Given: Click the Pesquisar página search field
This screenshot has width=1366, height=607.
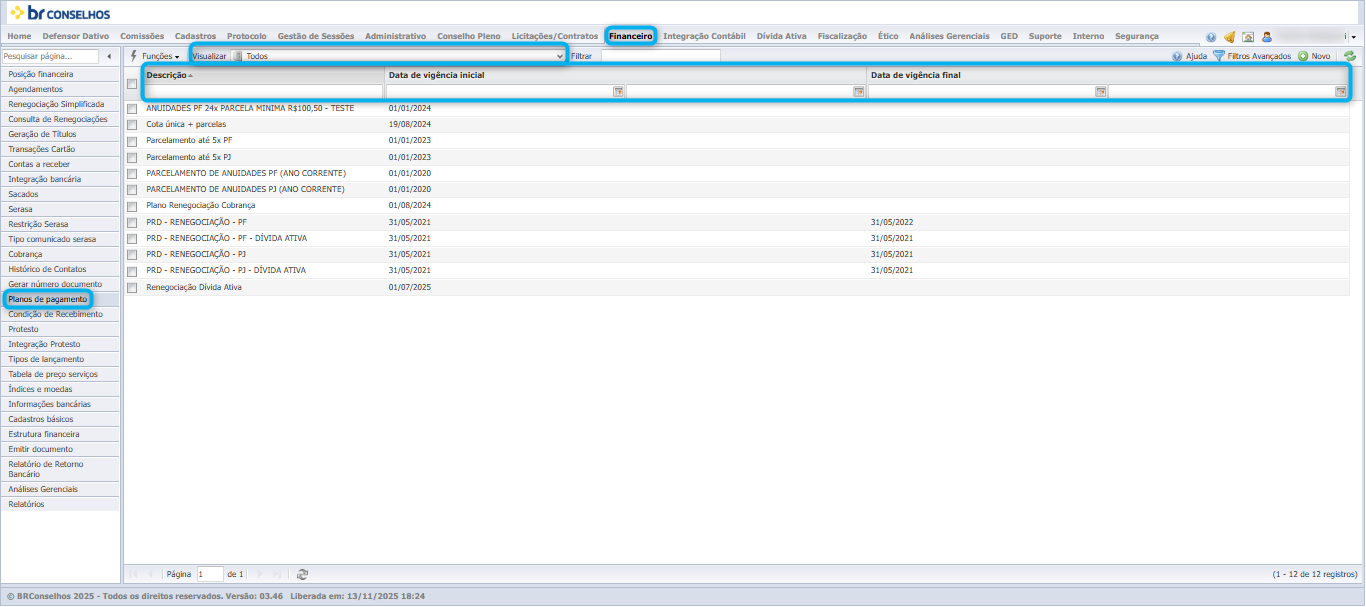Looking at the screenshot, I should click(50, 57).
